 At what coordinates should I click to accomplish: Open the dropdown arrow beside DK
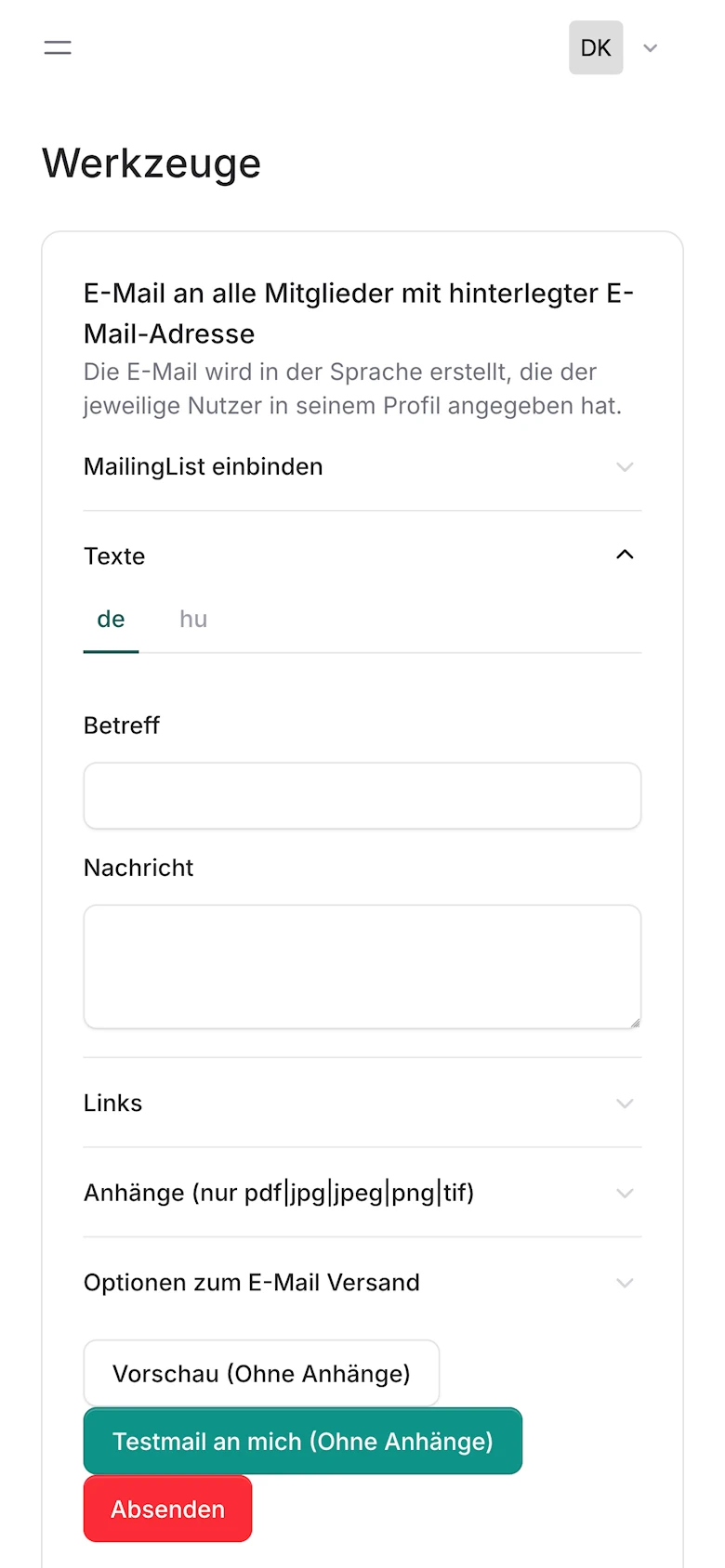651,47
